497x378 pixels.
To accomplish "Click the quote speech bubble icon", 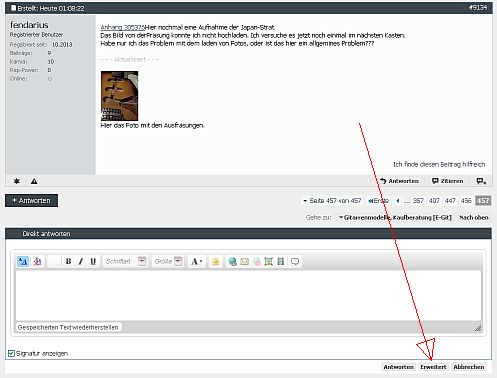I will pyautogui.click(x=295, y=262).
